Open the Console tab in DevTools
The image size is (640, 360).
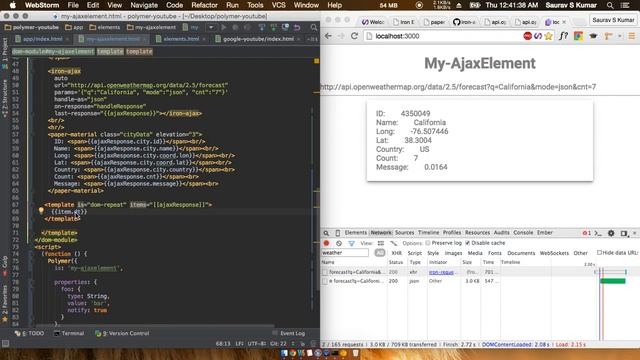point(523,233)
